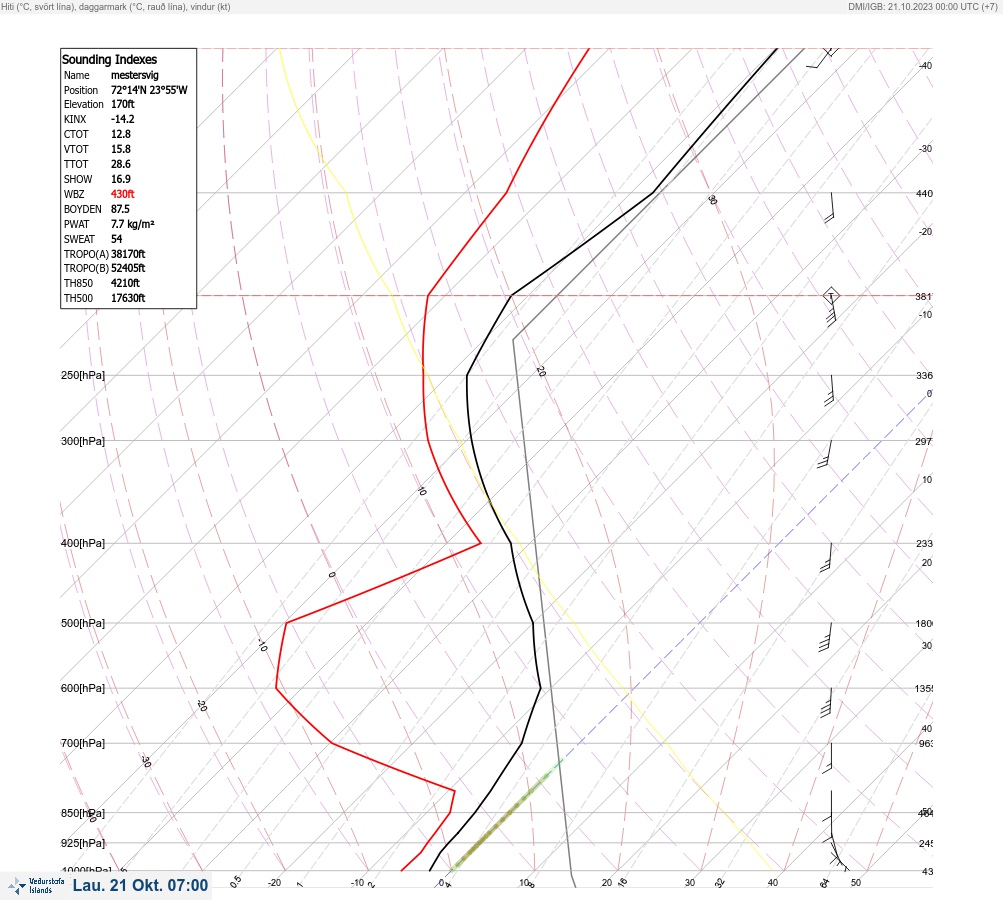Click the wind barb at 250 hPa level
Image resolution: width=1003 pixels, height=900 pixels.
[x=829, y=390]
